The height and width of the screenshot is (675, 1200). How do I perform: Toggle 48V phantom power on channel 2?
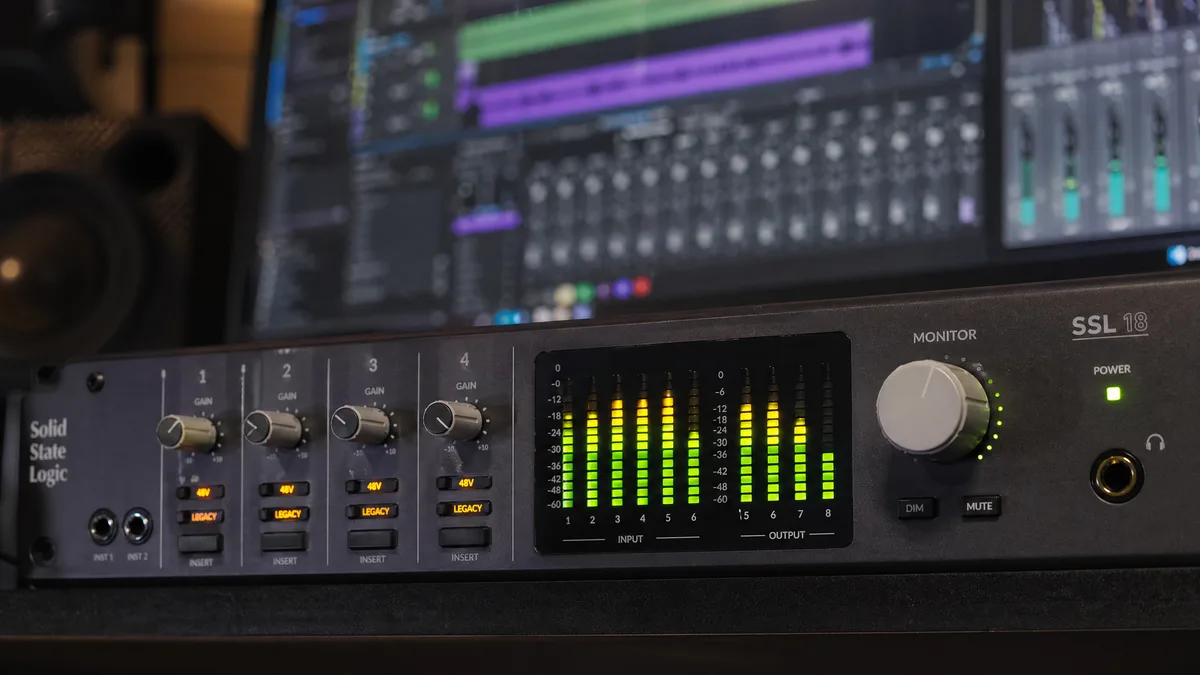pos(286,489)
